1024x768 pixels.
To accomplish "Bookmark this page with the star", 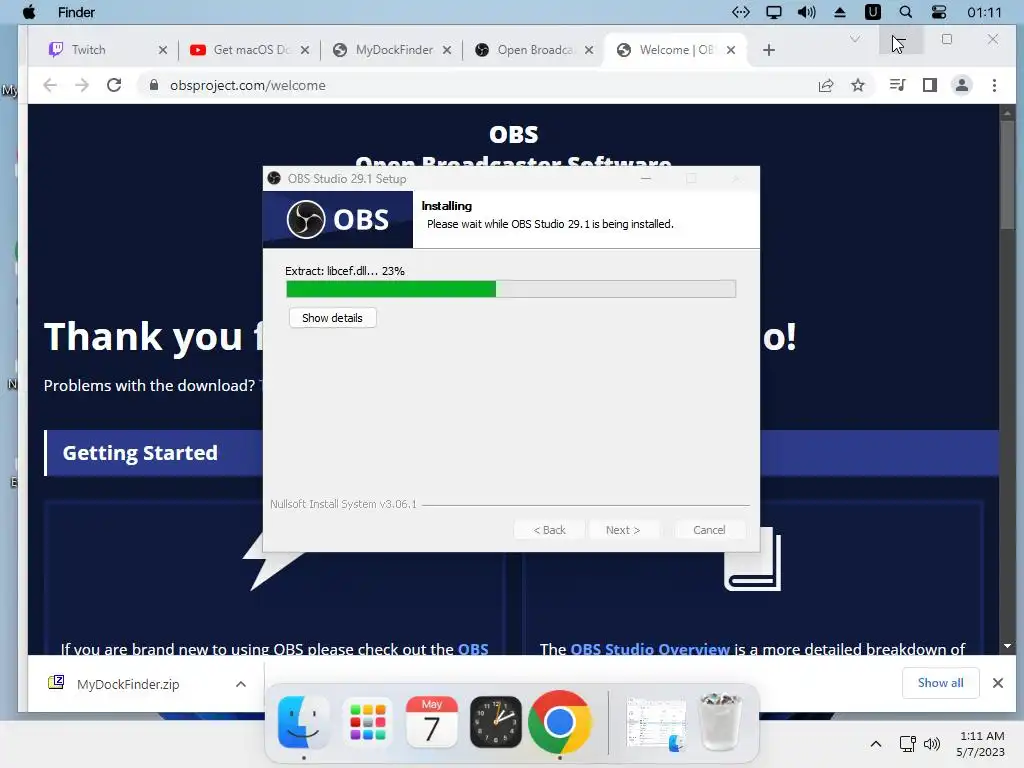I will pos(858,85).
